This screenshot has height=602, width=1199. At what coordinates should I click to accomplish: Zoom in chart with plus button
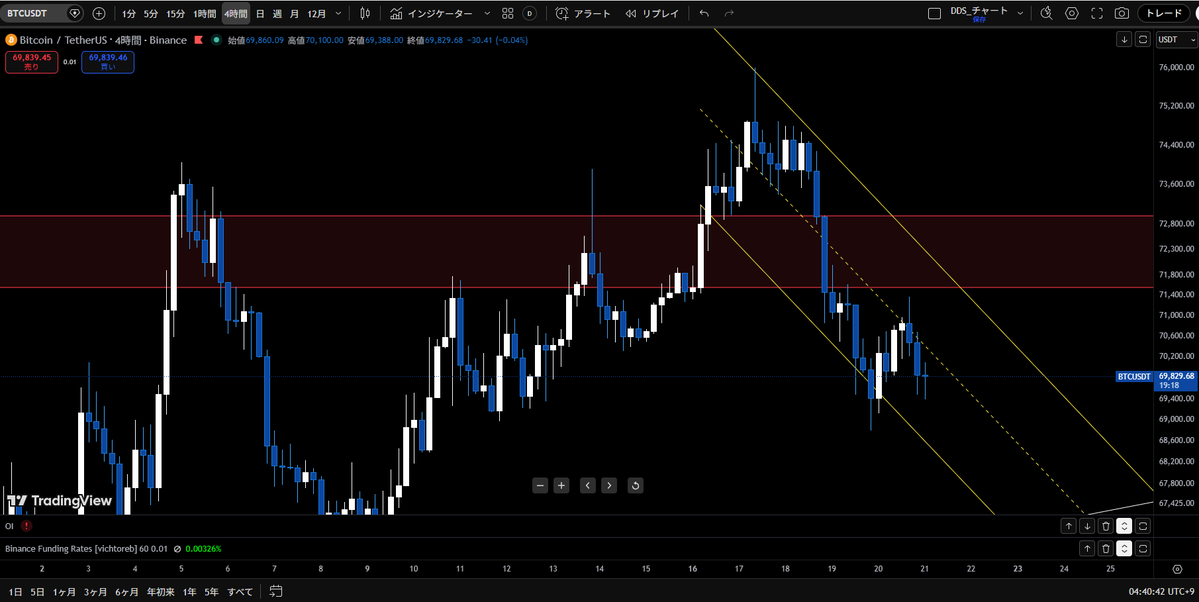tap(561, 485)
